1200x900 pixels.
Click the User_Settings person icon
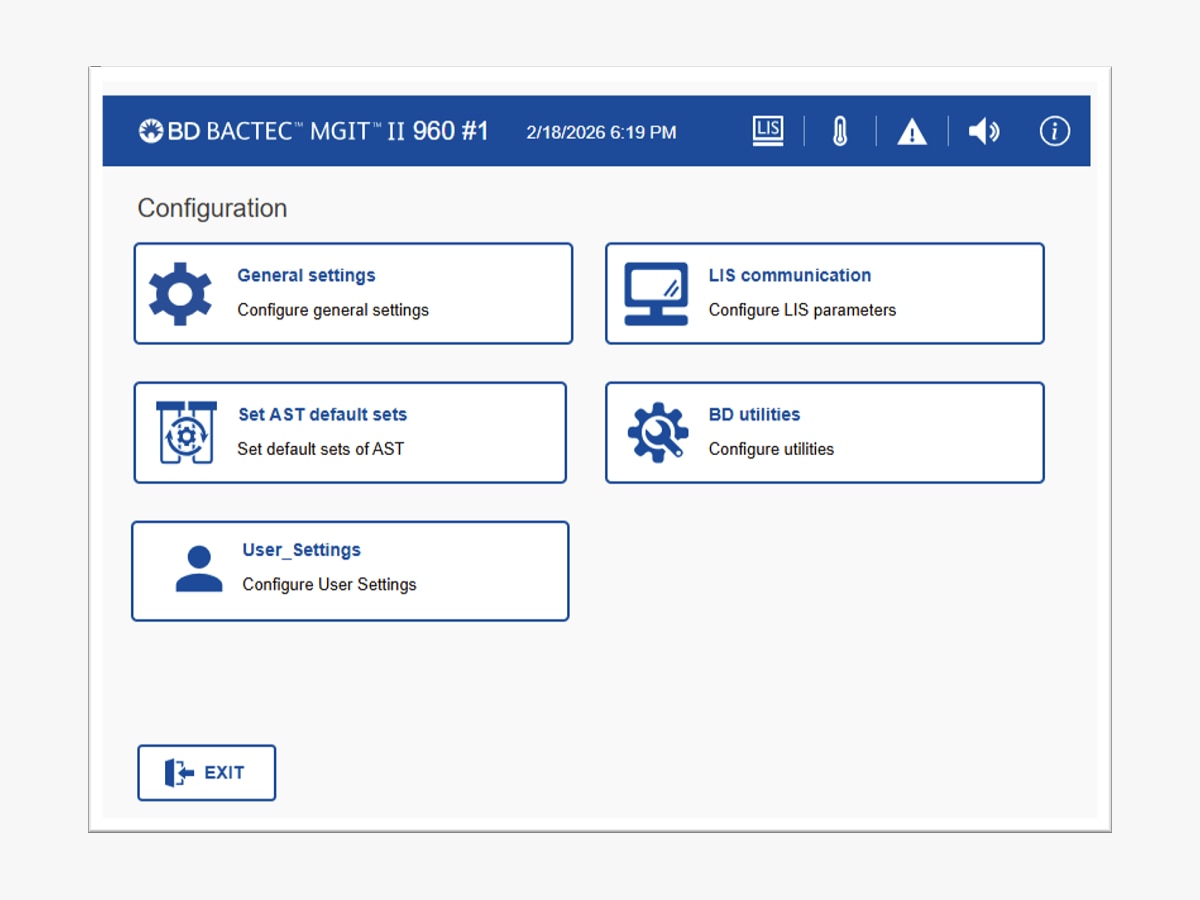click(199, 569)
